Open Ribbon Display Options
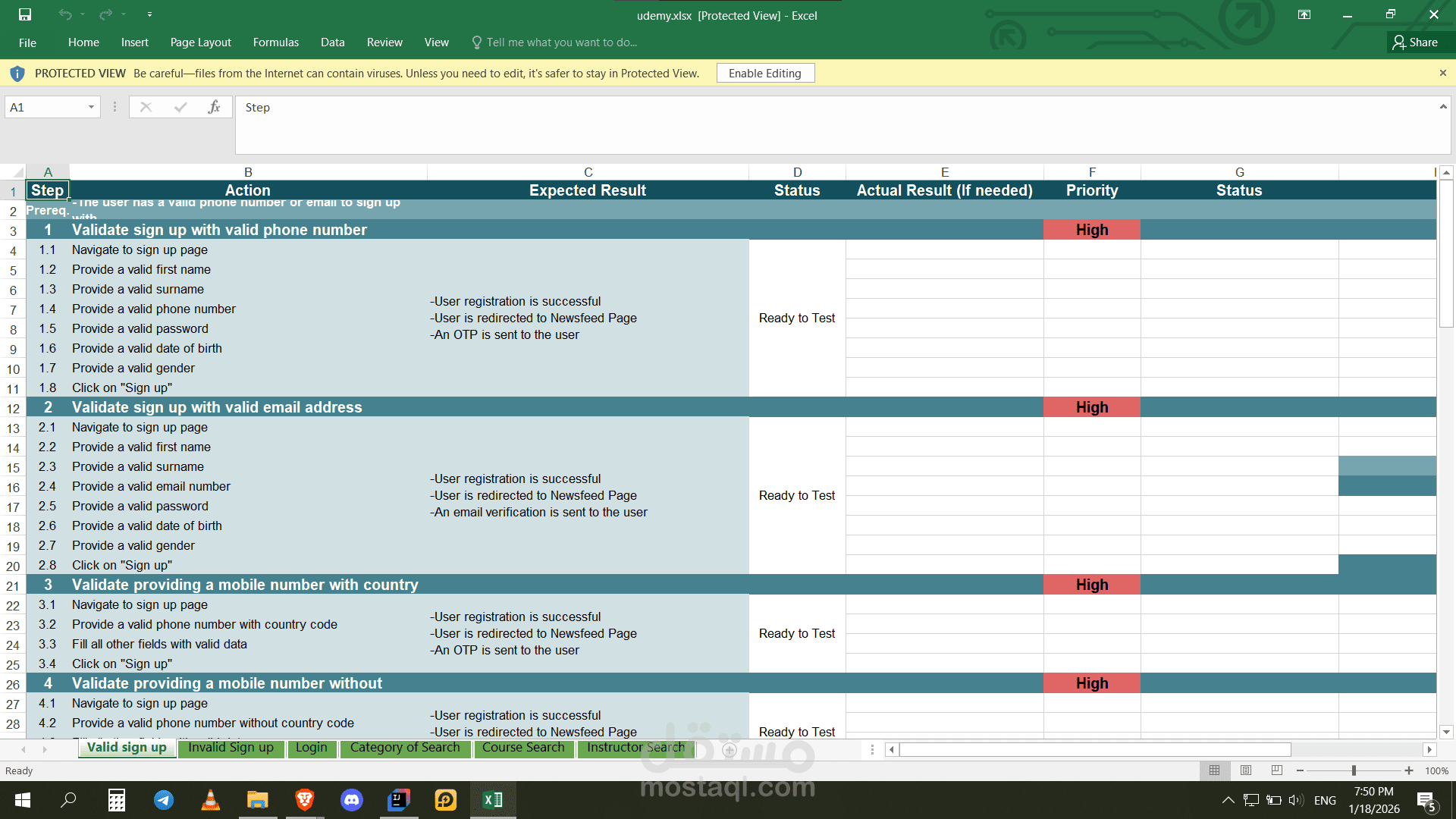This screenshot has width=1456, height=819. coord(1304,14)
